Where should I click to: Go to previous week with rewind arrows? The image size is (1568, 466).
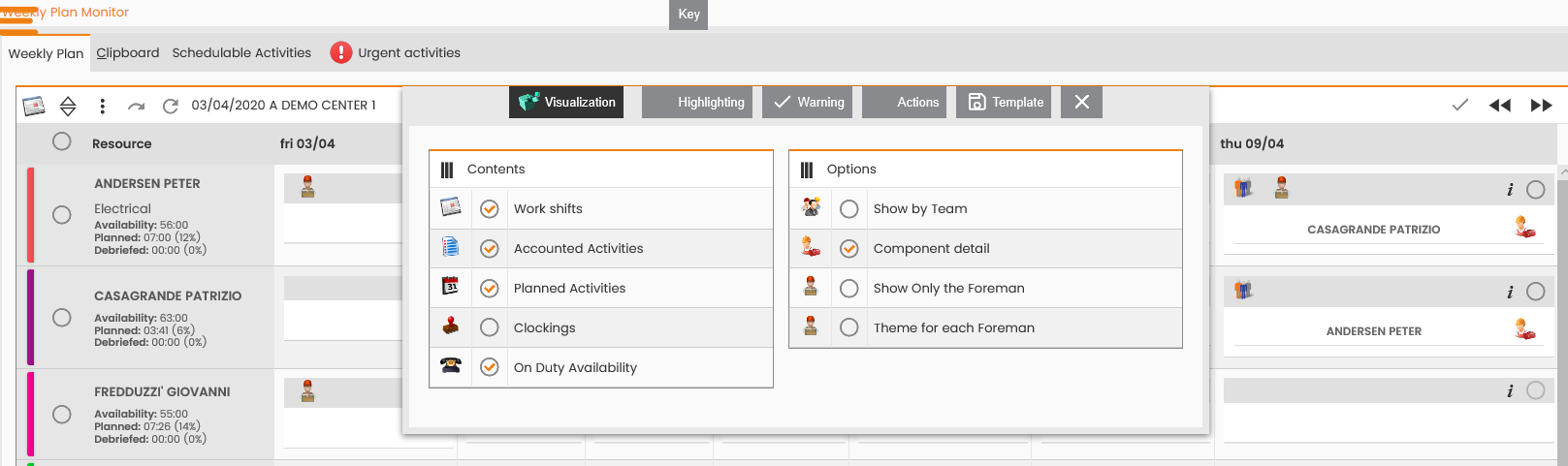(x=1500, y=106)
